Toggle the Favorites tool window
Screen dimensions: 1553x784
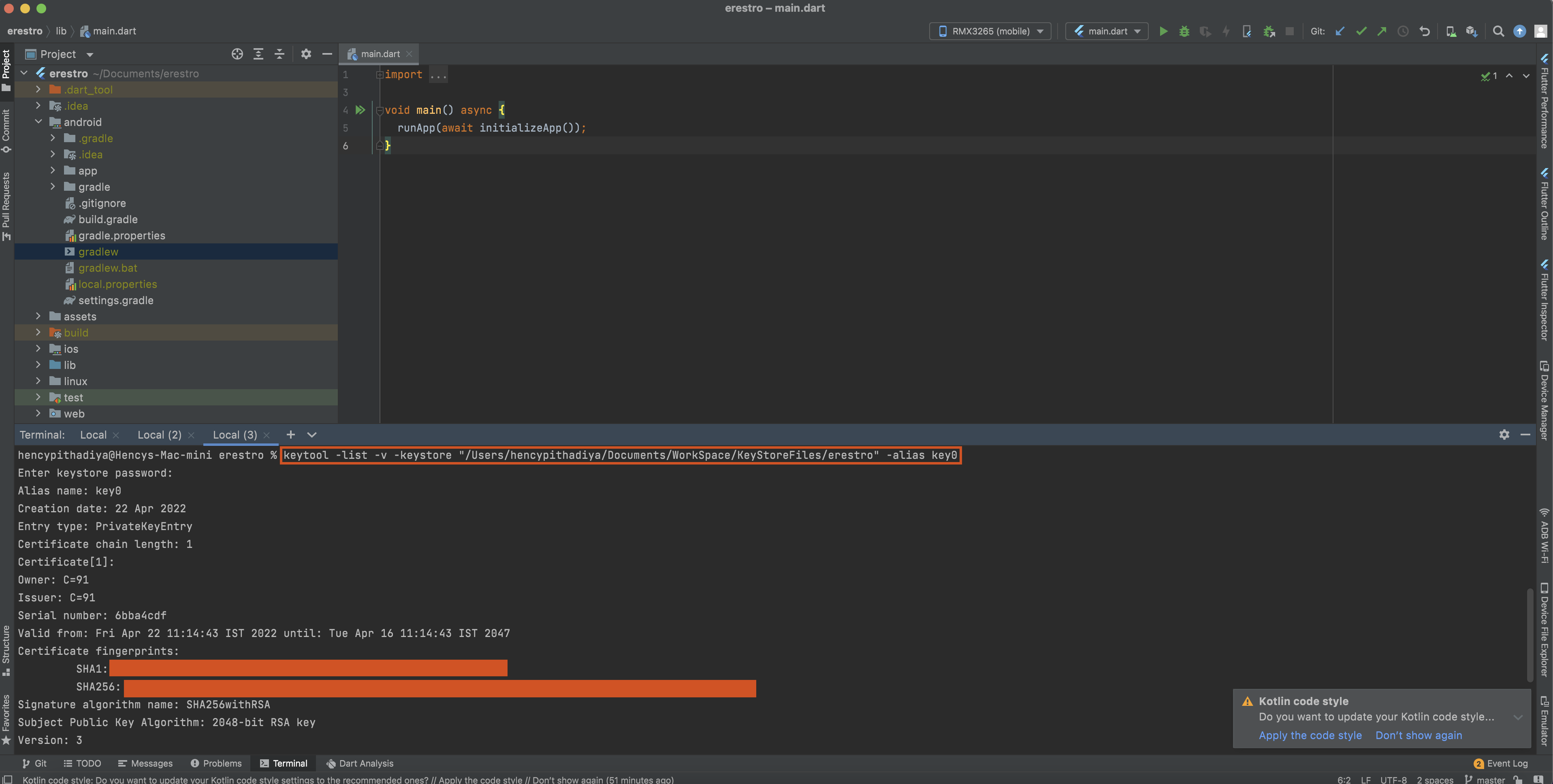pyautogui.click(x=6, y=720)
